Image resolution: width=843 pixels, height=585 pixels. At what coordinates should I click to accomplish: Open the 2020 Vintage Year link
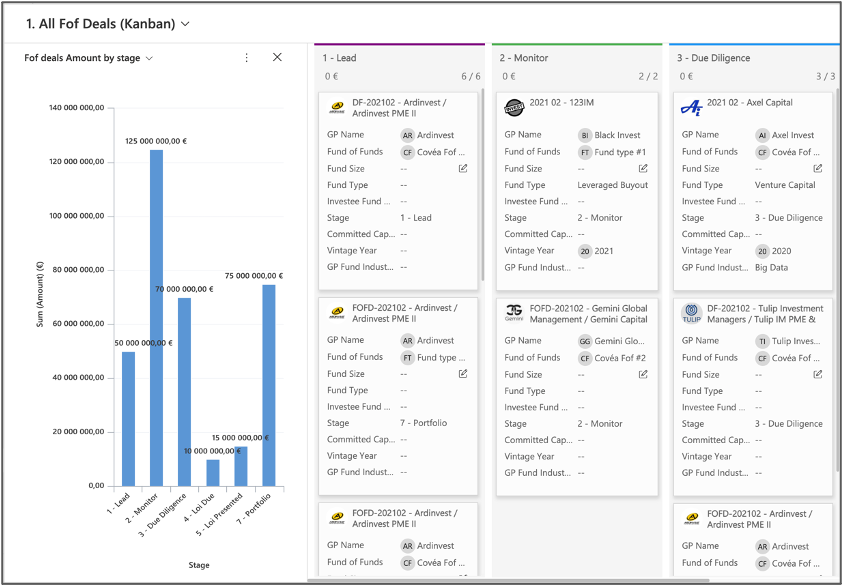781,251
